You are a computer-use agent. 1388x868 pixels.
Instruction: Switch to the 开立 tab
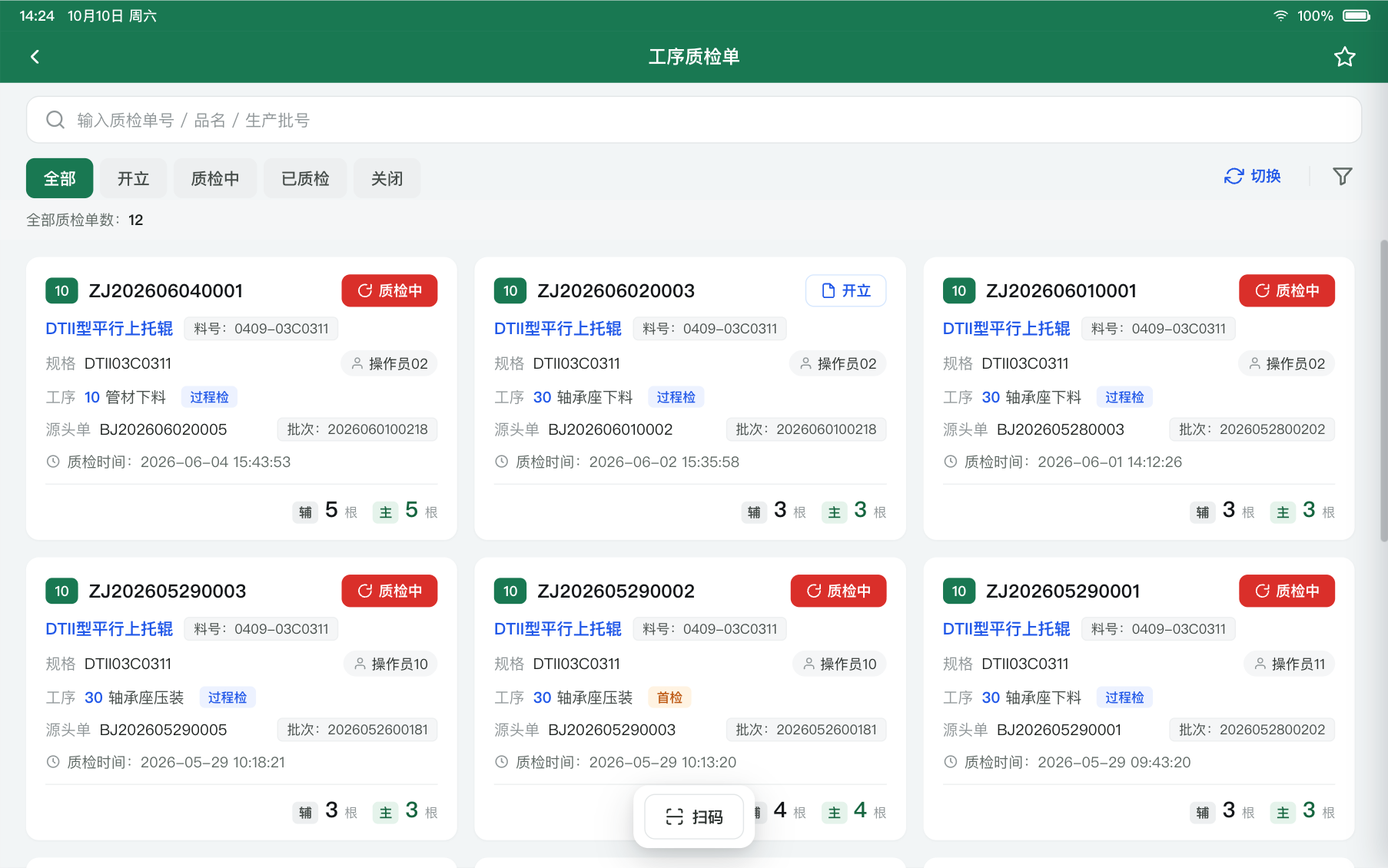pyautogui.click(x=133, y=178)
